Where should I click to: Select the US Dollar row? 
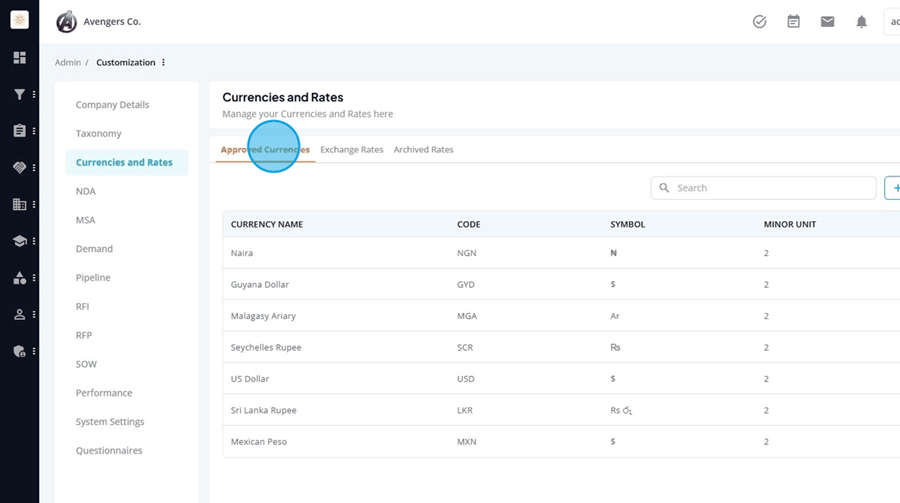(x=561, y=378)
